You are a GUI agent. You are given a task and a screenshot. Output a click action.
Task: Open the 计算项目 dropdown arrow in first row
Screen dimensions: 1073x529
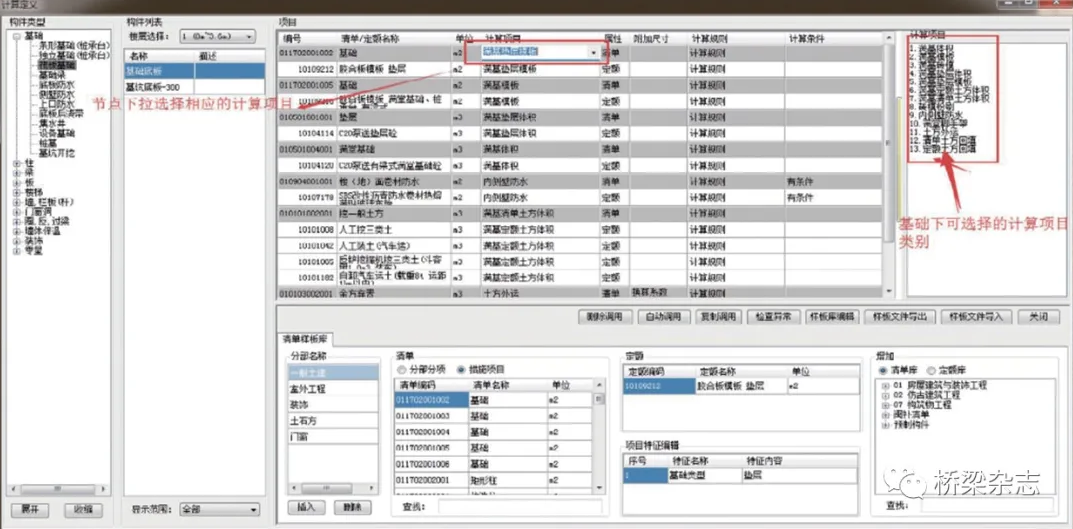(593, 52)
